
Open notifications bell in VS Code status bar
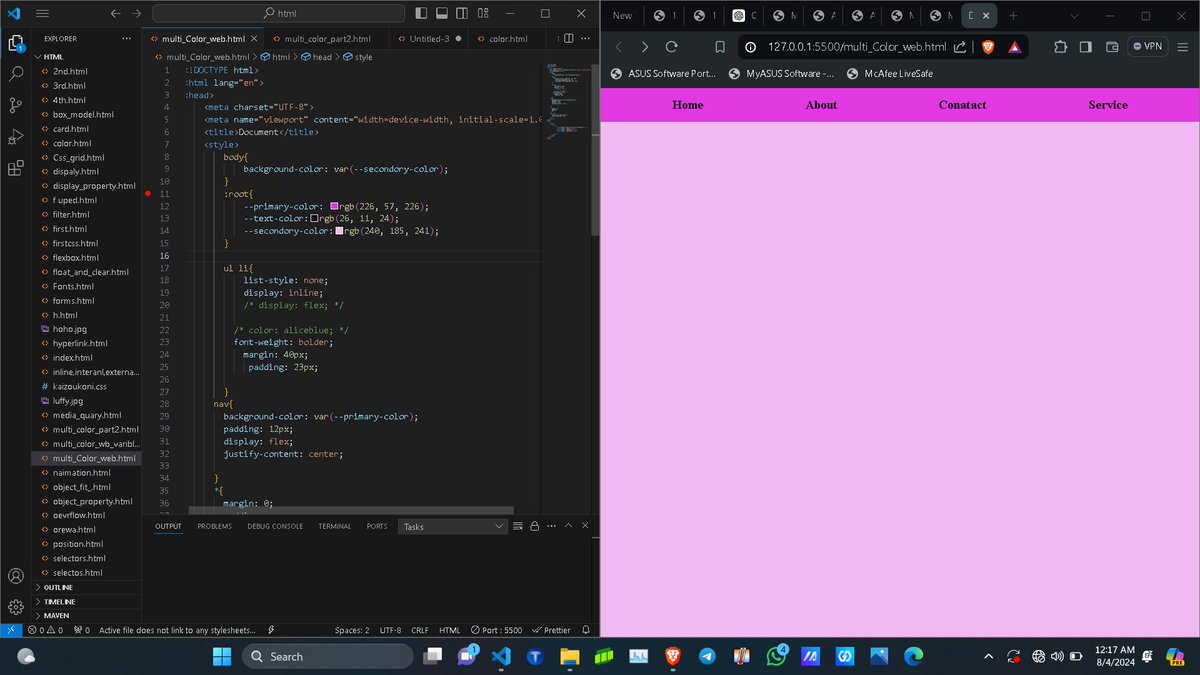[586, 630]
